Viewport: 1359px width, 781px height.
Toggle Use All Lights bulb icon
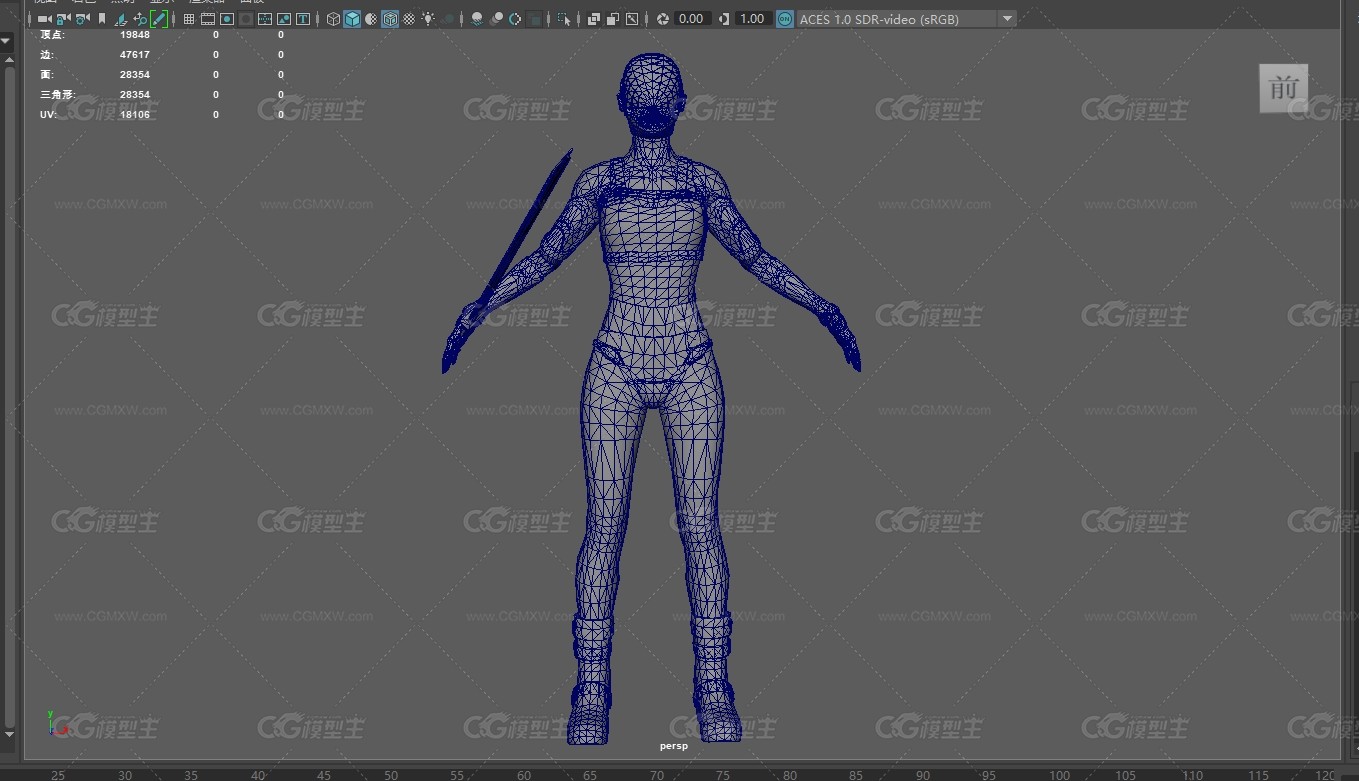(x=428, y=19)
